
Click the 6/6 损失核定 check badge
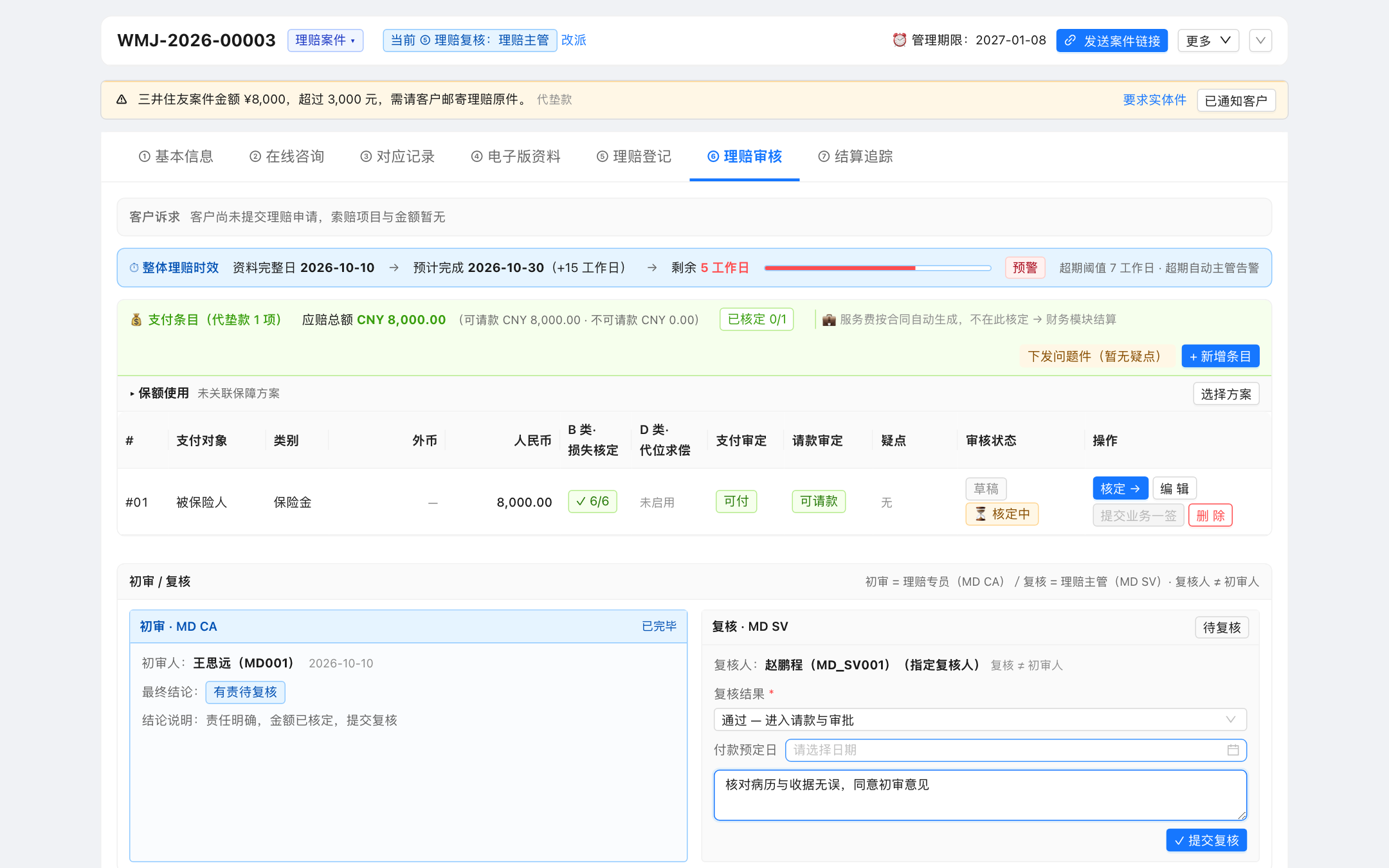coord(592,502)
